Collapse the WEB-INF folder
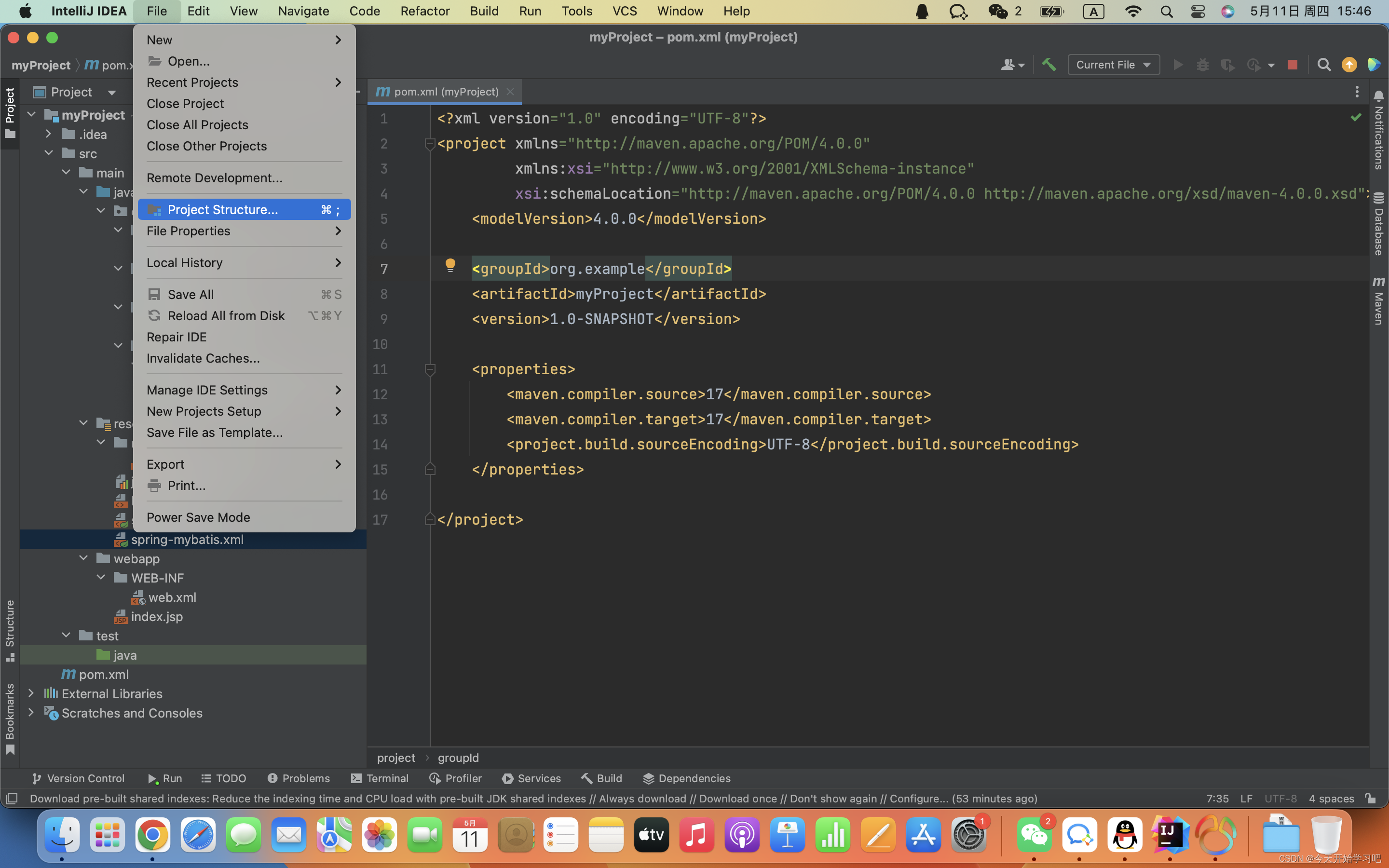The height and width of the screenshot is (868, 1389). click(x=101, y=578)
